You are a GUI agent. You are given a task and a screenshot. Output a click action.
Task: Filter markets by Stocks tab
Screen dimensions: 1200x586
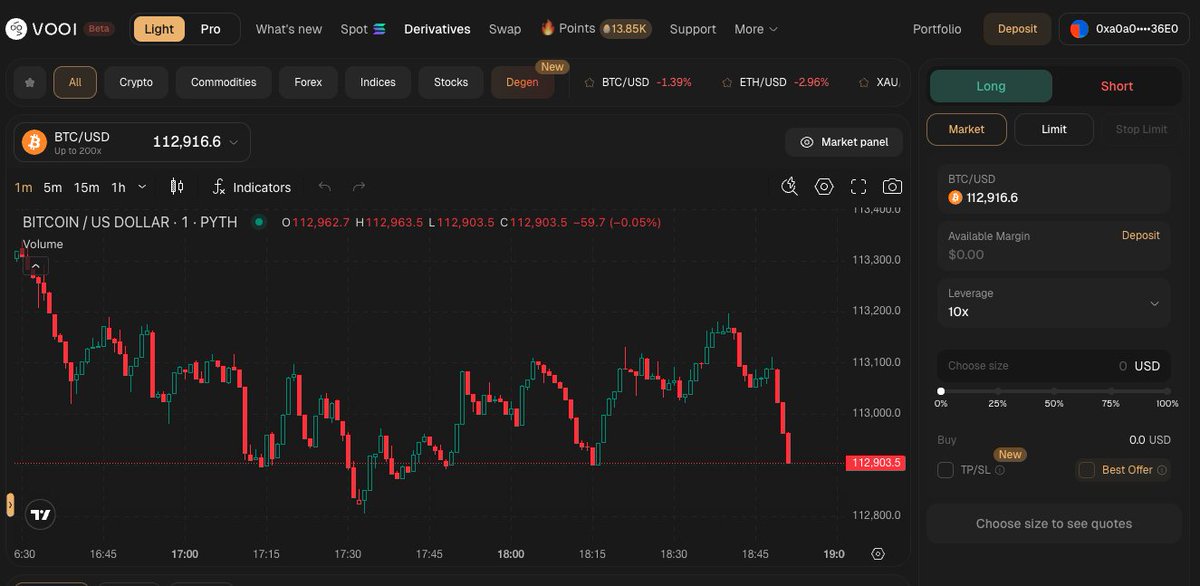pos(451,82)
